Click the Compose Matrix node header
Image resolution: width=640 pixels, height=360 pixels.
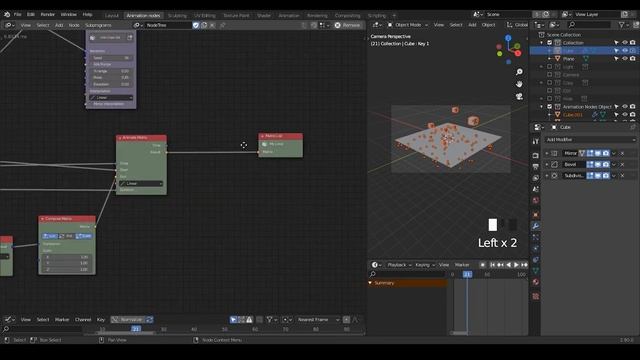point(67,219)
